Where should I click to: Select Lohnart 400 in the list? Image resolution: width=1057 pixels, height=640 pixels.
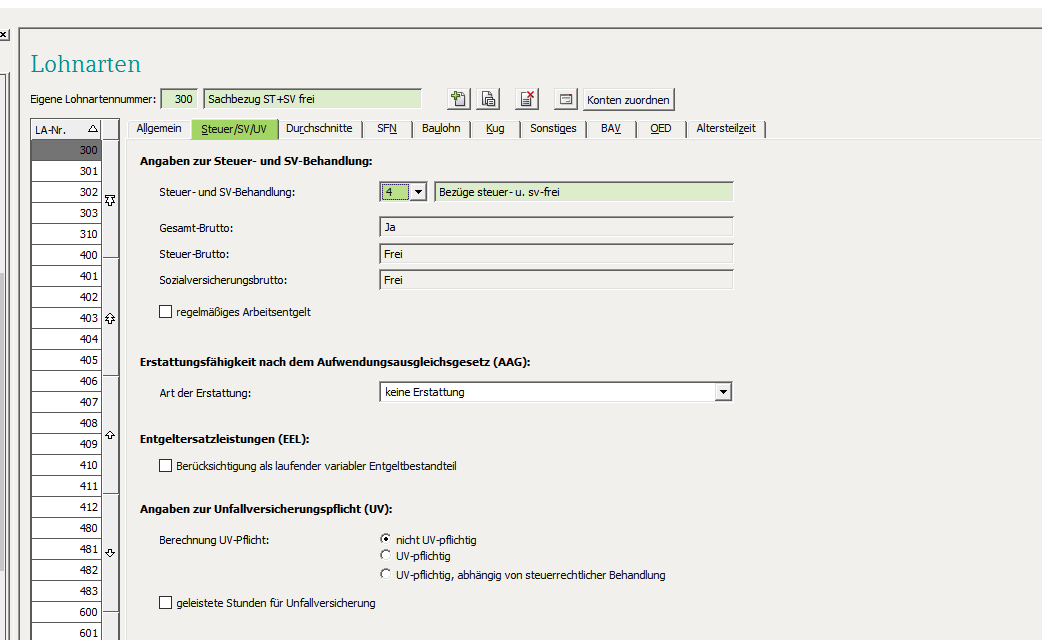point(66,255)
